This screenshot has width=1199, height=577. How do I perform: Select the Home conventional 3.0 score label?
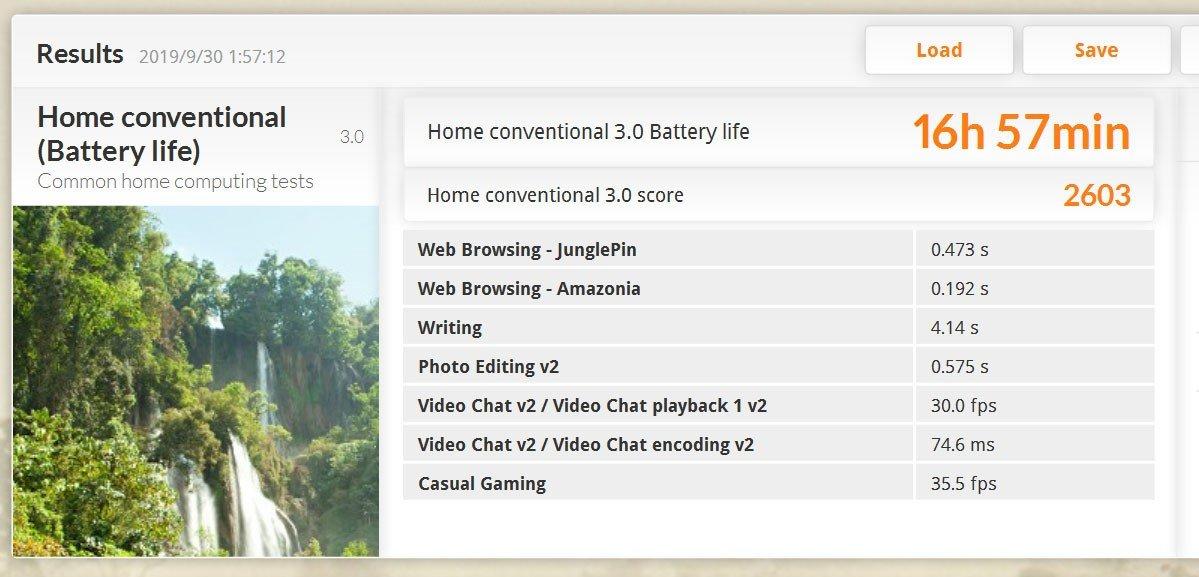click(555, 195)
